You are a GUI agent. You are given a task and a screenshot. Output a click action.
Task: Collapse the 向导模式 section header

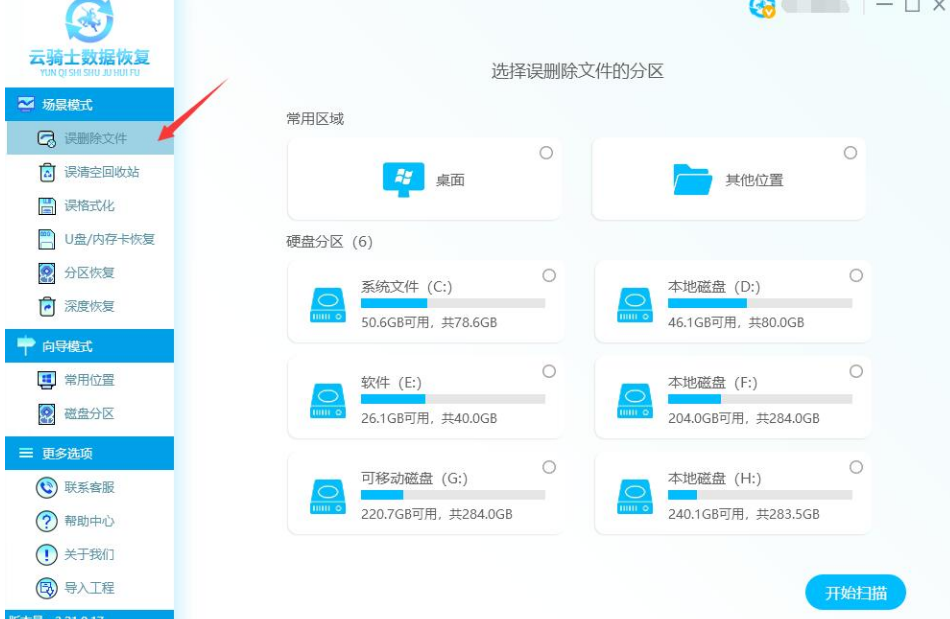(x=88, y=346)
